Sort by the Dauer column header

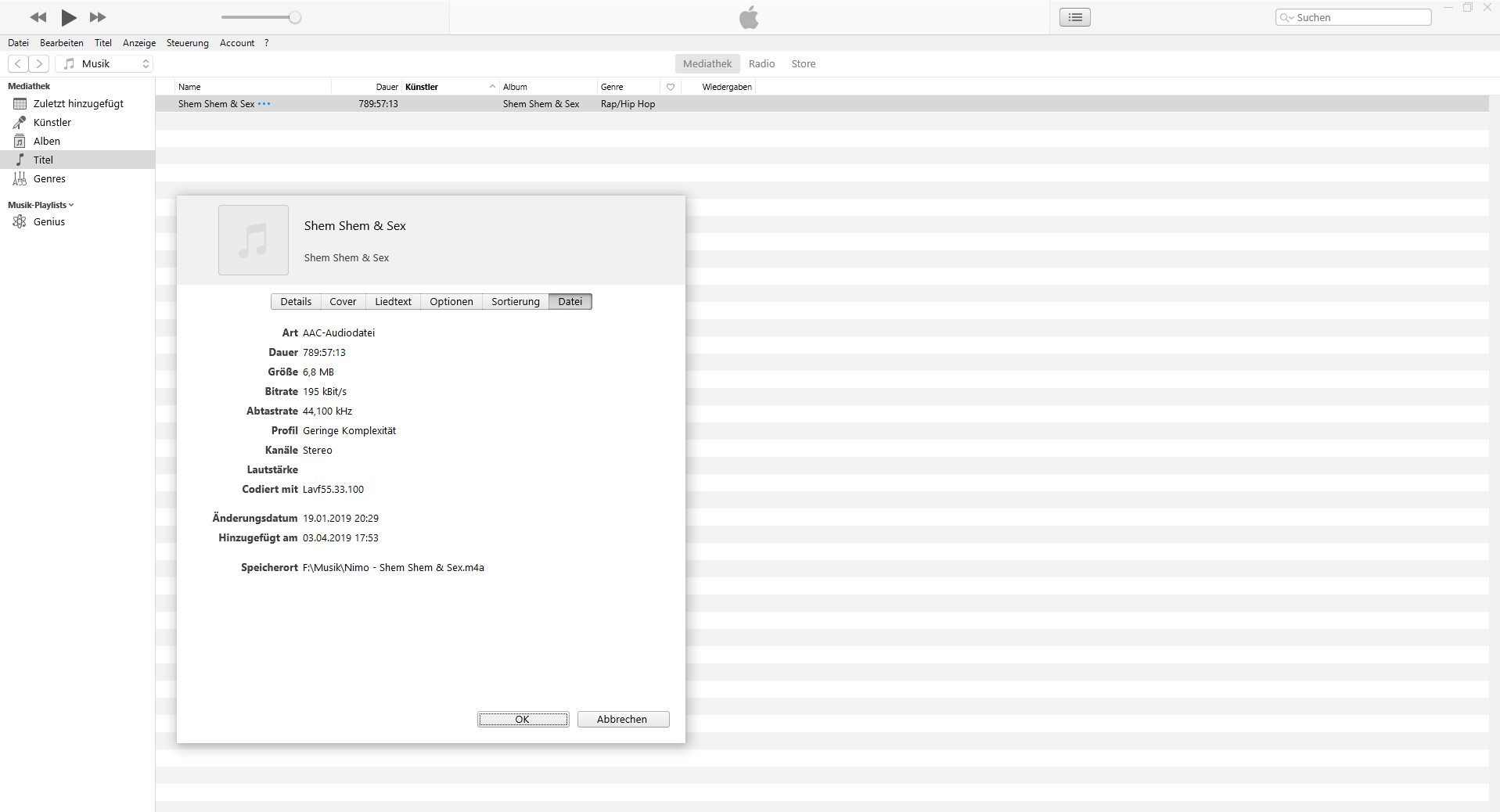pyautogui.click(x=367, y=87)
